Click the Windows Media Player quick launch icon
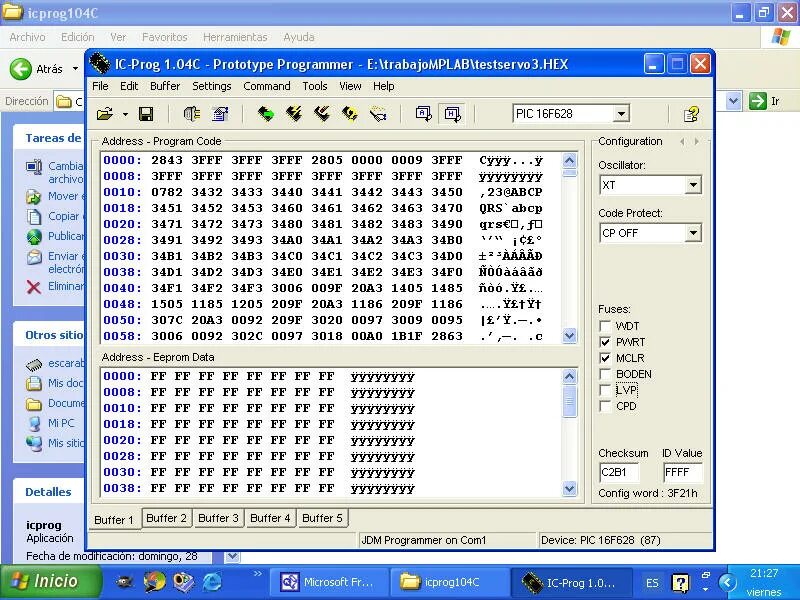The width and height of the screenshot is (800, 600). (154, 582)
